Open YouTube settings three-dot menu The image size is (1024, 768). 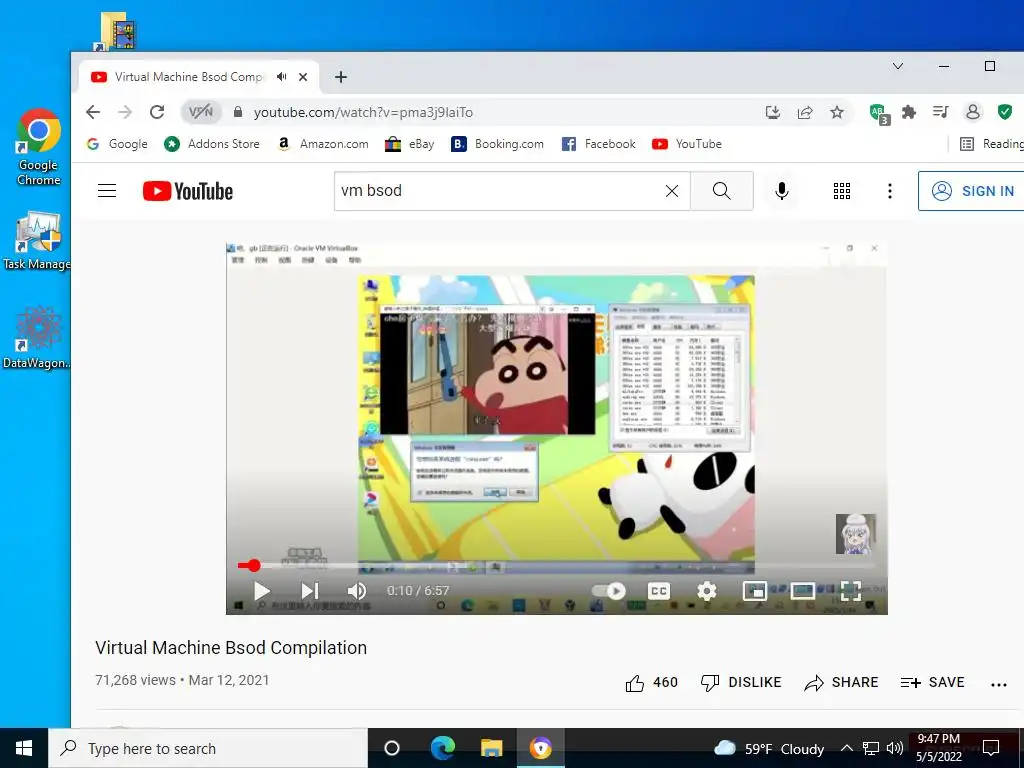pos(889,191)
